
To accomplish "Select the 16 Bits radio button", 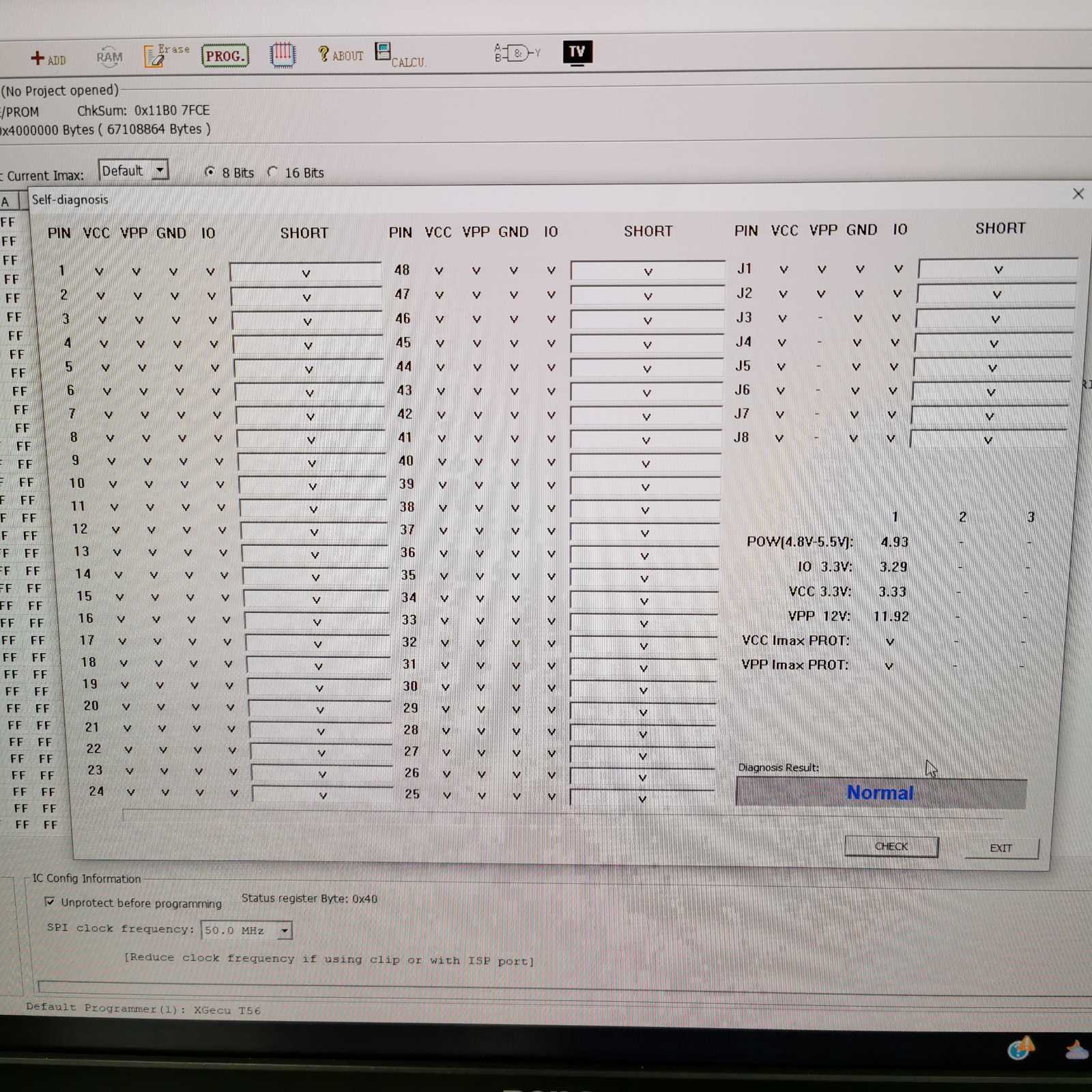I will pos(273,172).
